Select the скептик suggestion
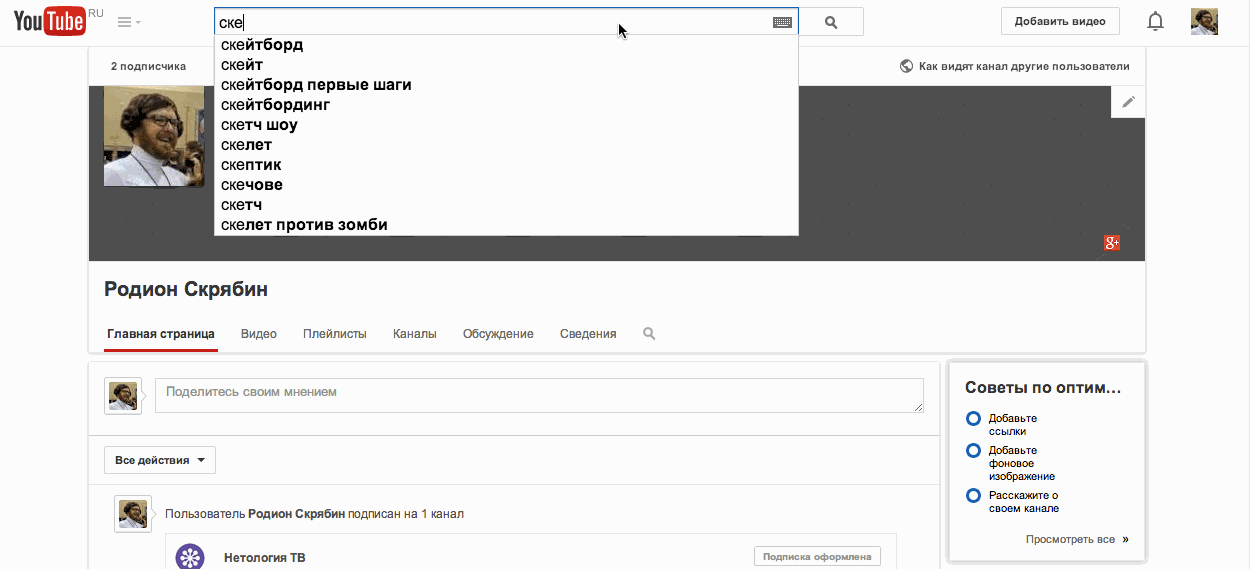The height and width of the screenshot is (569, 1250). [506, 165]
